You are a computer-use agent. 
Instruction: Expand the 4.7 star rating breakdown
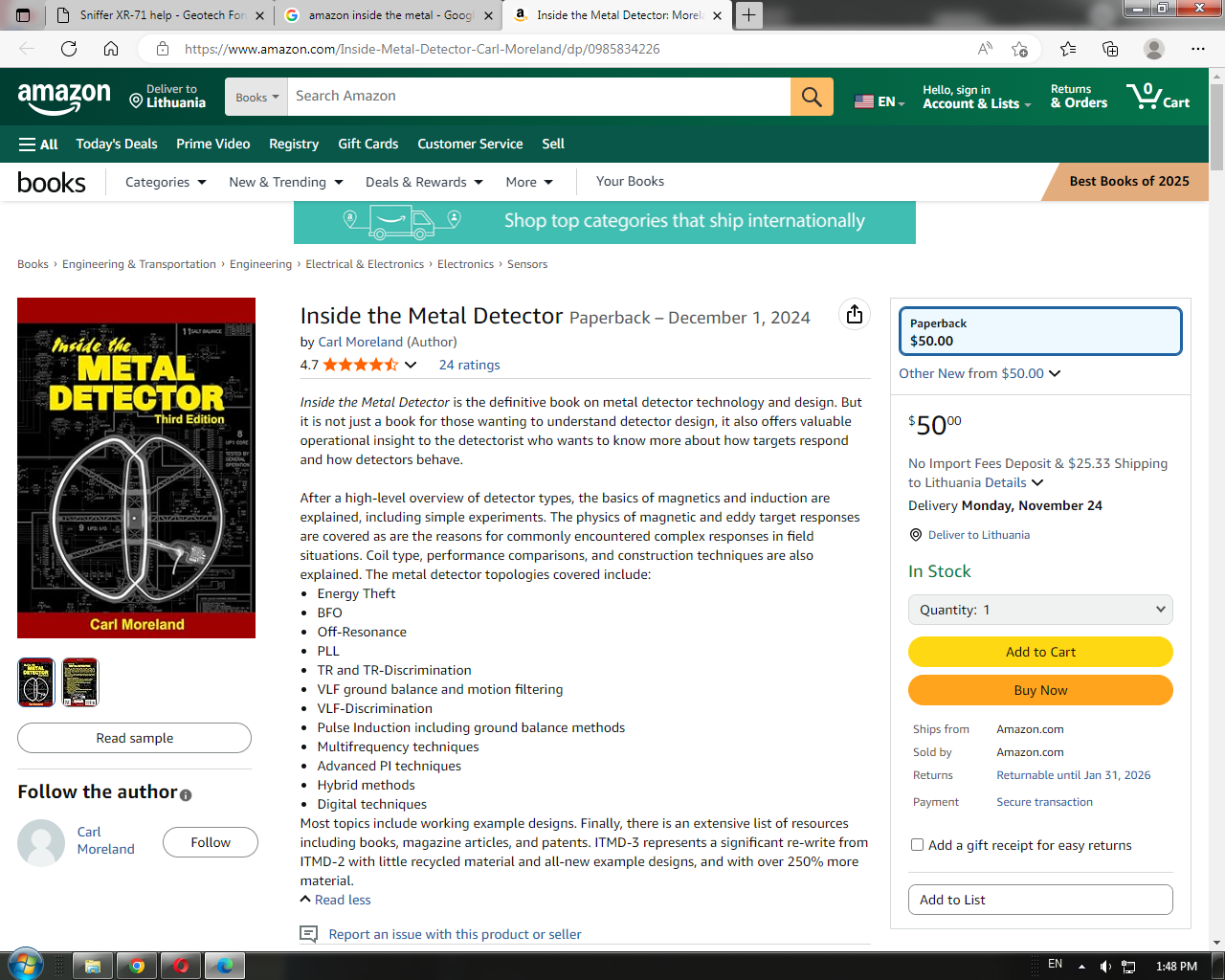point(411,365)
